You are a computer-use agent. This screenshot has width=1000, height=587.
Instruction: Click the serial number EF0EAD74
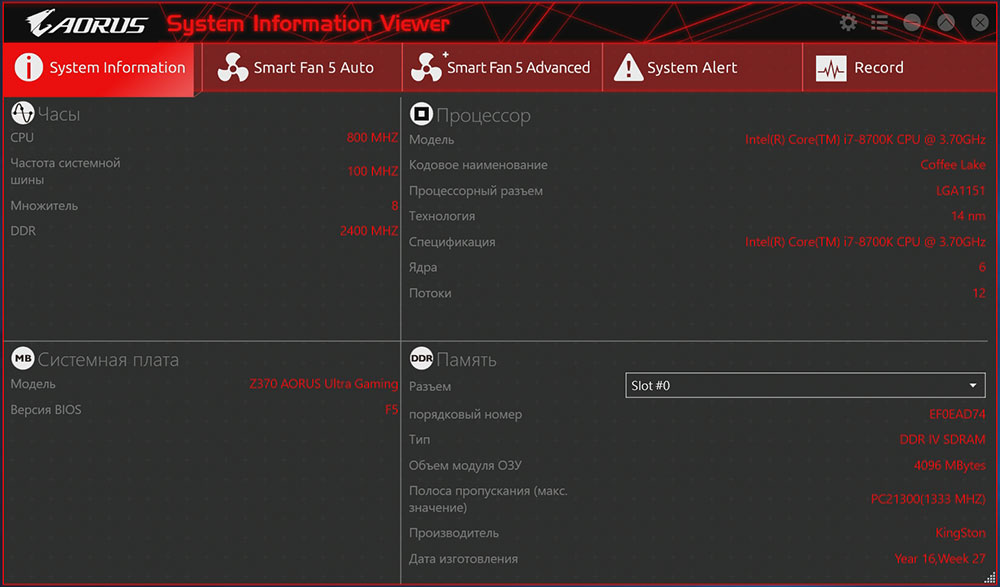tap(957, 414)
